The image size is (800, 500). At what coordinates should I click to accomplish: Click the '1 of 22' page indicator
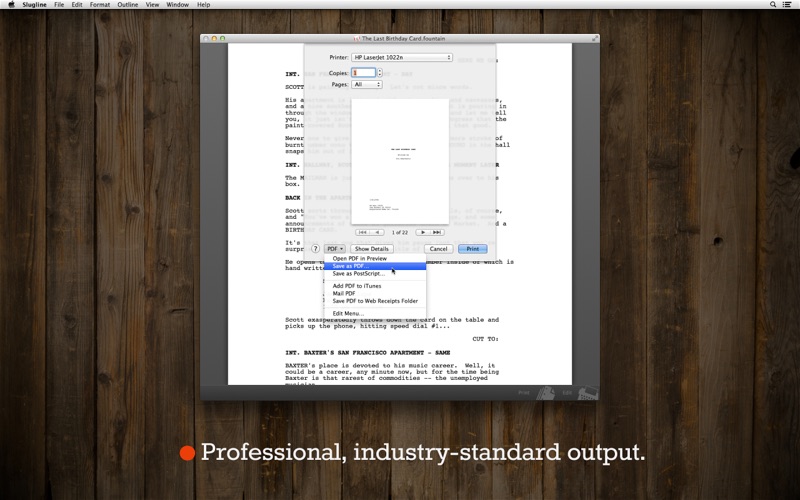pos(399,233)
